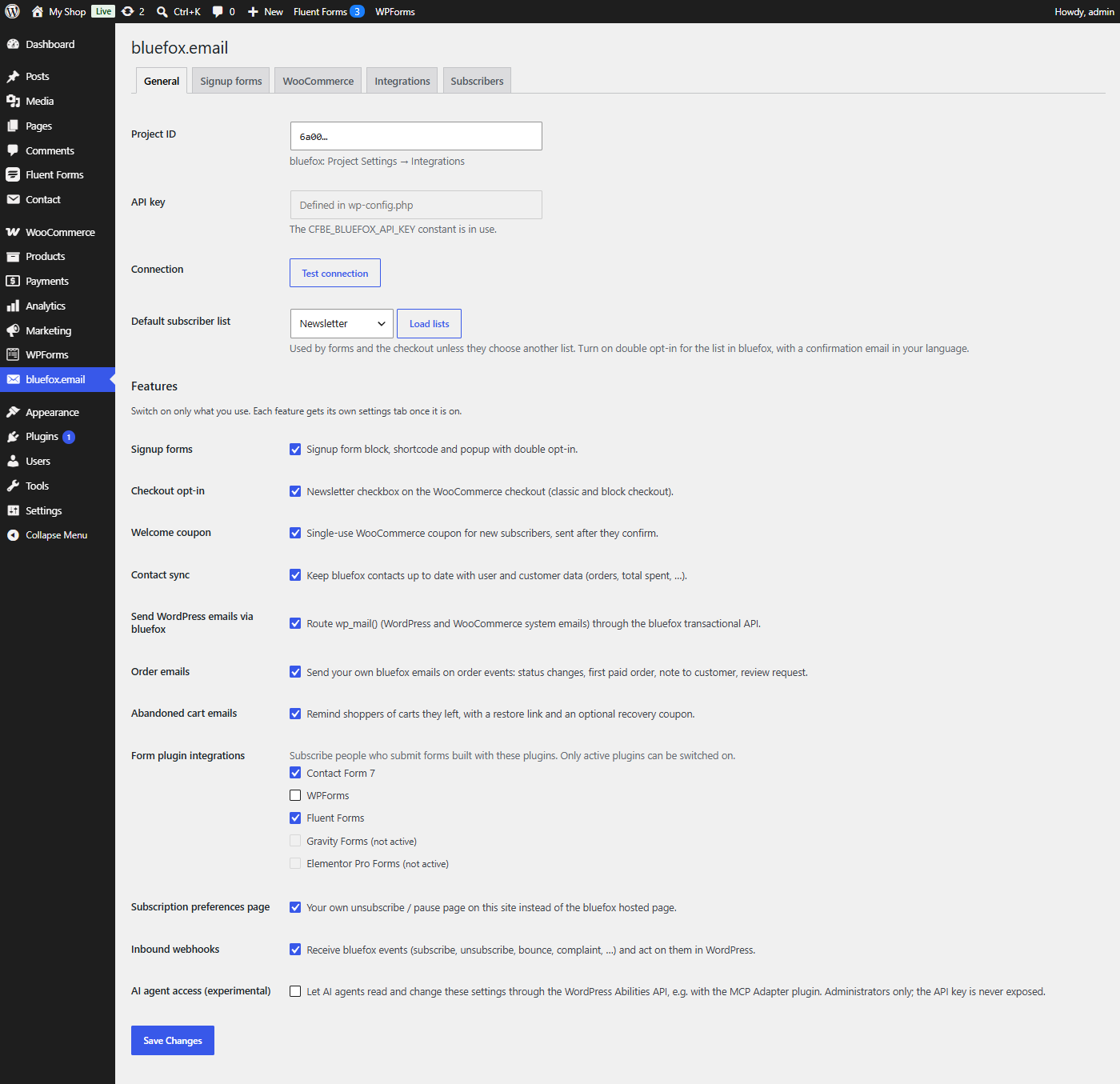Uncheck the Inbound webhooks checkbox

[x=295, y=950]
